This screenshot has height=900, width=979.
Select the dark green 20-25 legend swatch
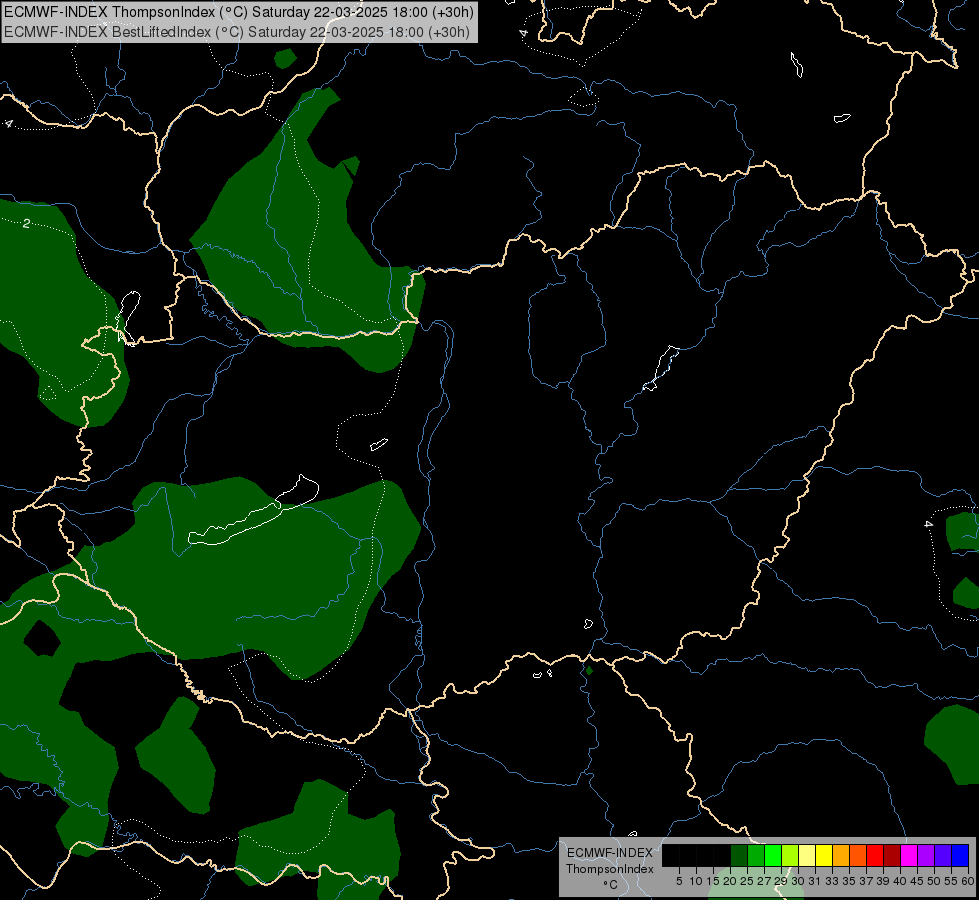point(739,855)
